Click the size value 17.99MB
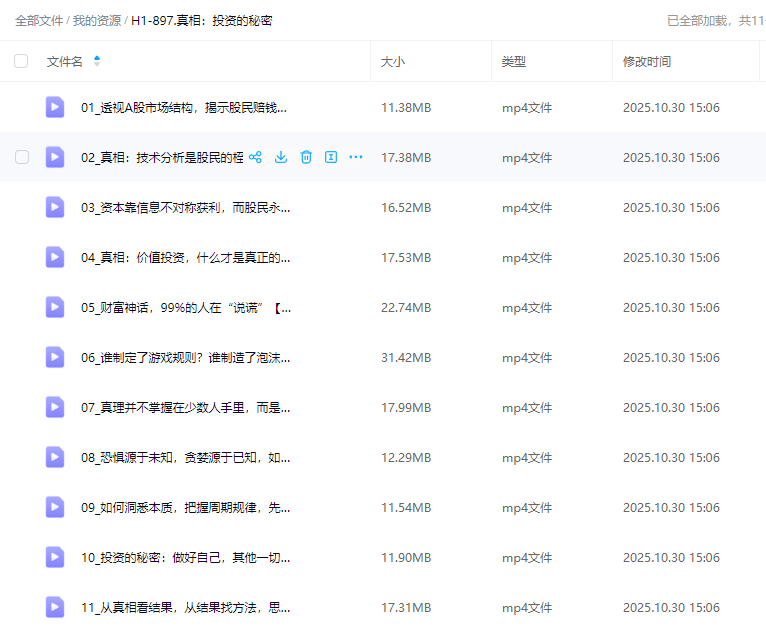The height and width of the screenshot is (640, 766). point(406,407)
